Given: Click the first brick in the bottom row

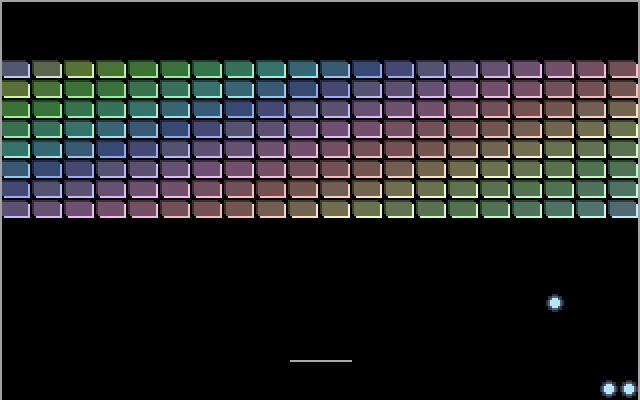Looking at the screenshot, I should pyautogui.click(x=15, y=209).
